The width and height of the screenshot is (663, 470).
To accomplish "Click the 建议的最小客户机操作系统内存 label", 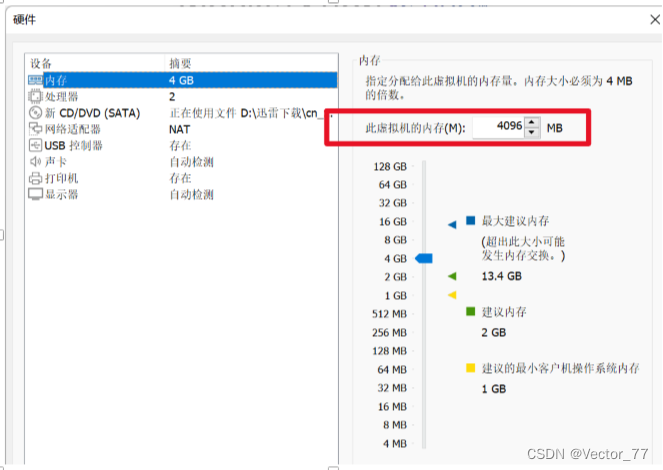I will pyautogui.click(x=561, y=368).
